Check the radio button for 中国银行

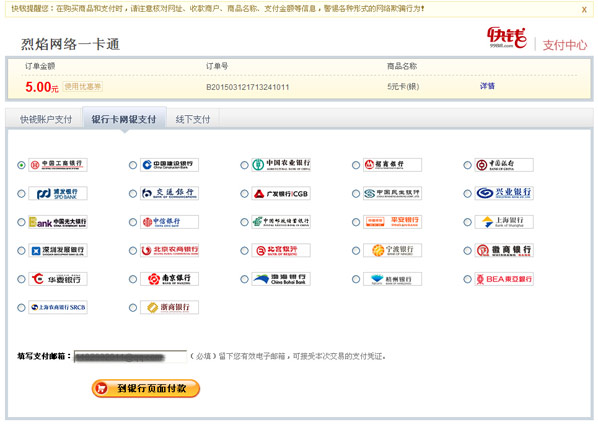(468, 165)
